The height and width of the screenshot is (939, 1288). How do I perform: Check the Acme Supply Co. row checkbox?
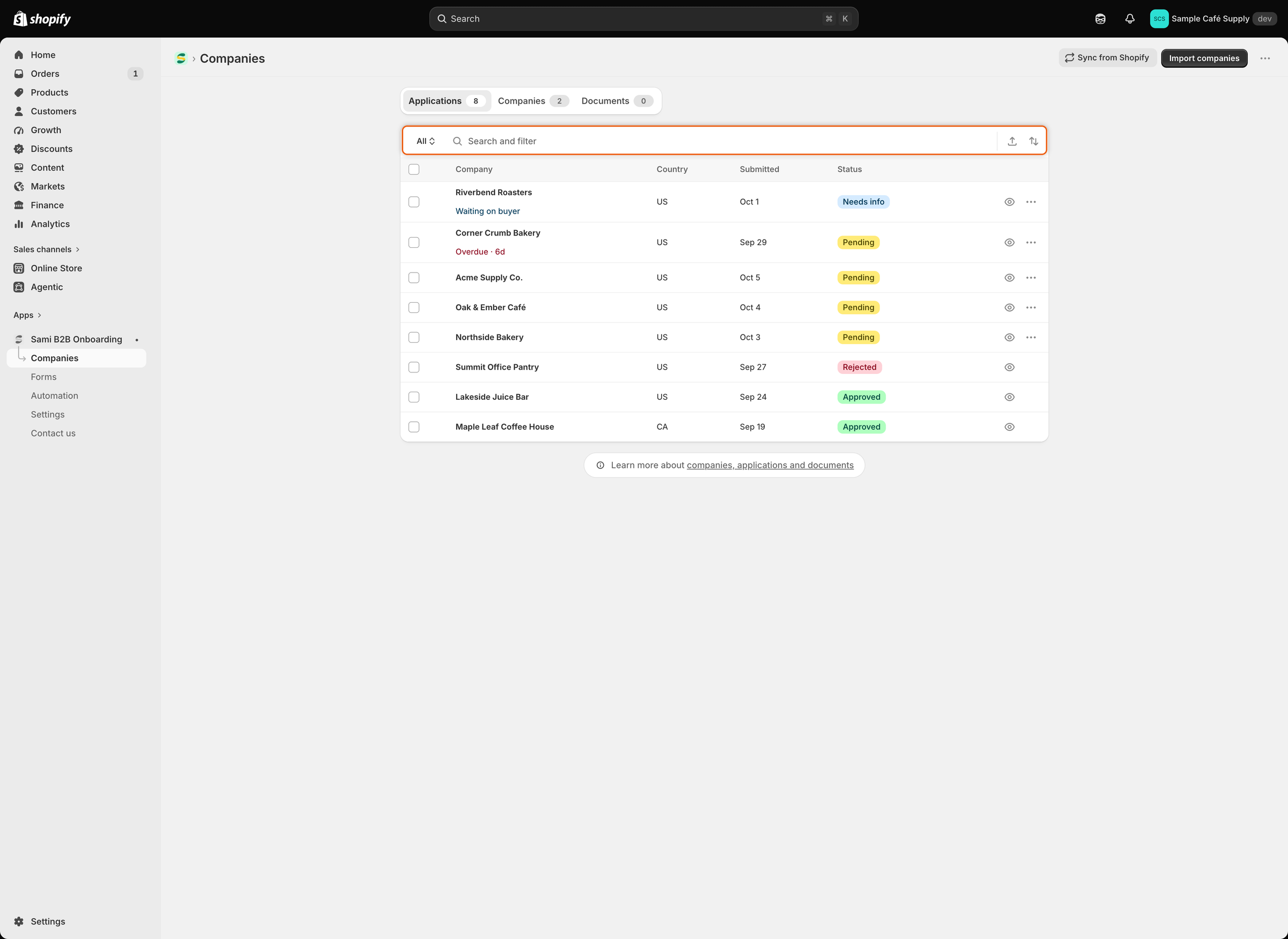coord(414,278)
